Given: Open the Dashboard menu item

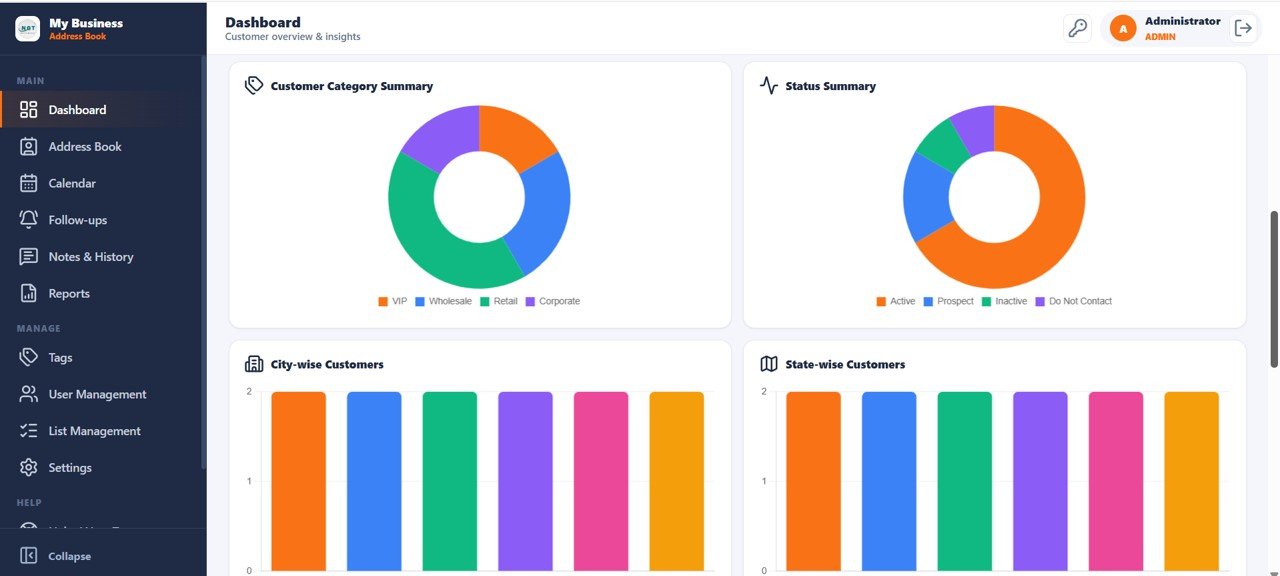Looking at the screenshot, I should click(x=102, y=110).
